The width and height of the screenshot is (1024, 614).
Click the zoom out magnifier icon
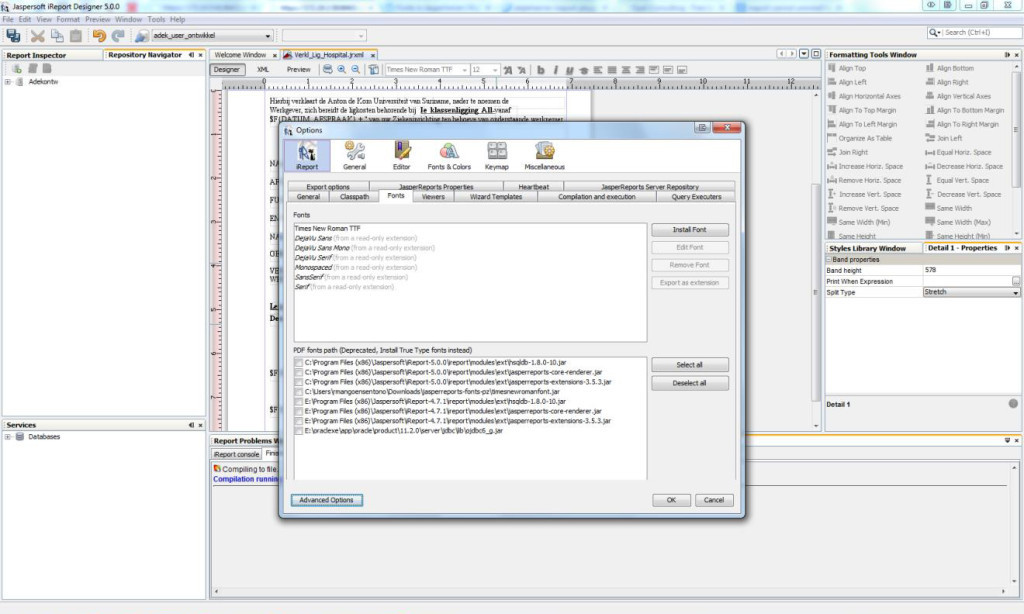point(356,69)
